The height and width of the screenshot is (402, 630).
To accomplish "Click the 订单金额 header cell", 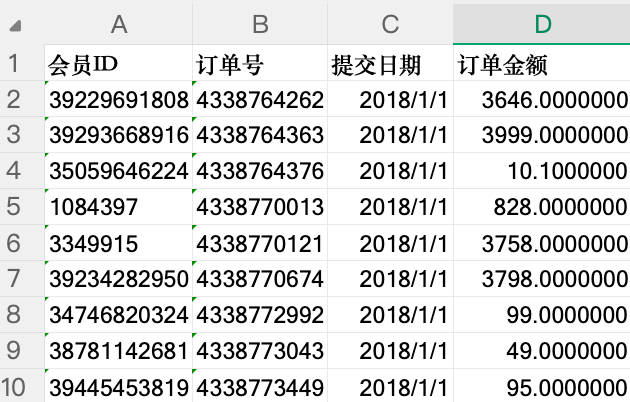I will (542, 63).
